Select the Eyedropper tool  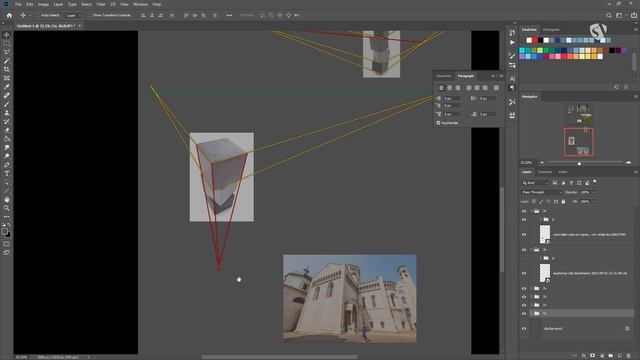tap(7, 87)
